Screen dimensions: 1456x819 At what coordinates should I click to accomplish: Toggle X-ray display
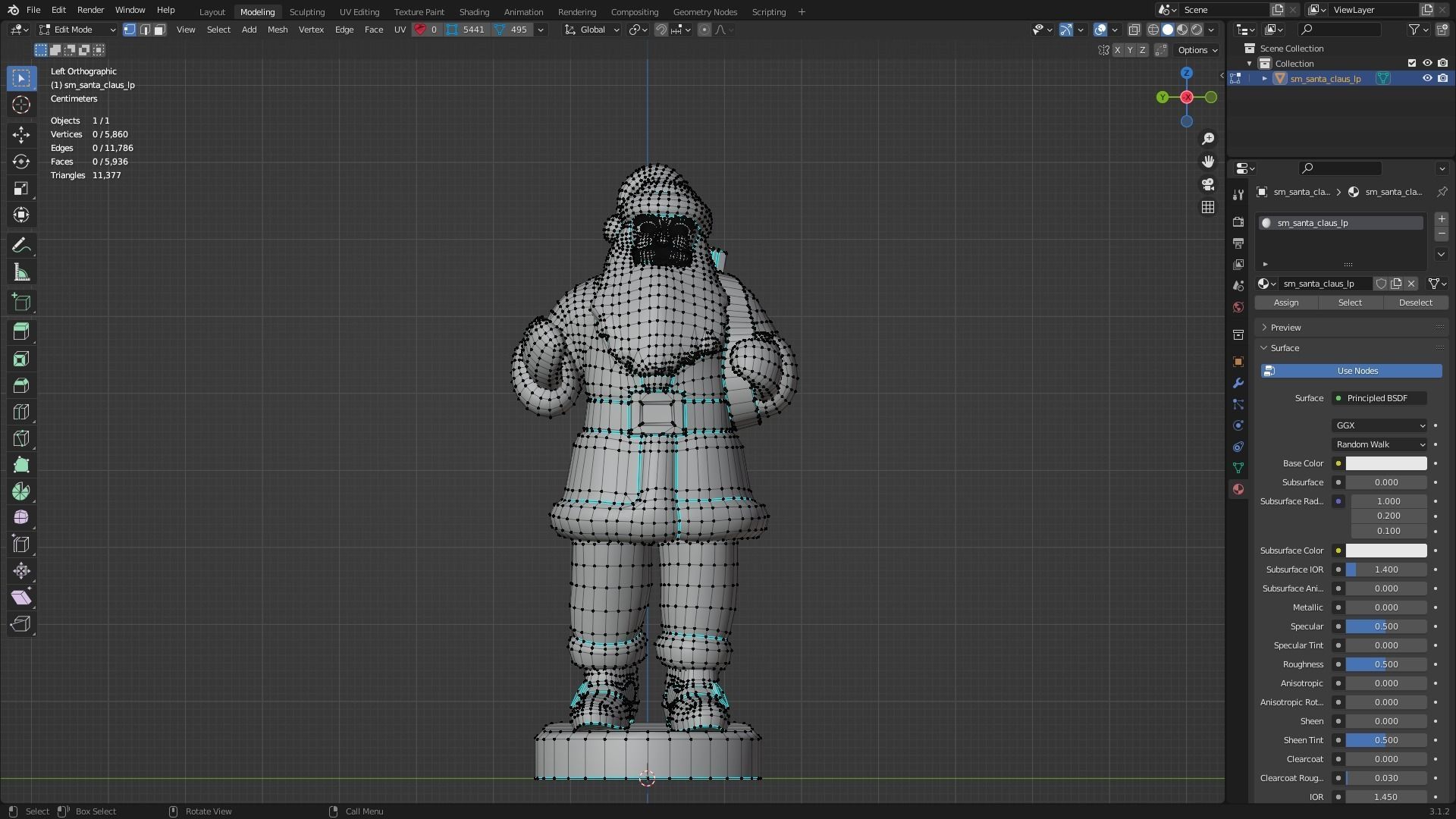(x=1134, y=30)
